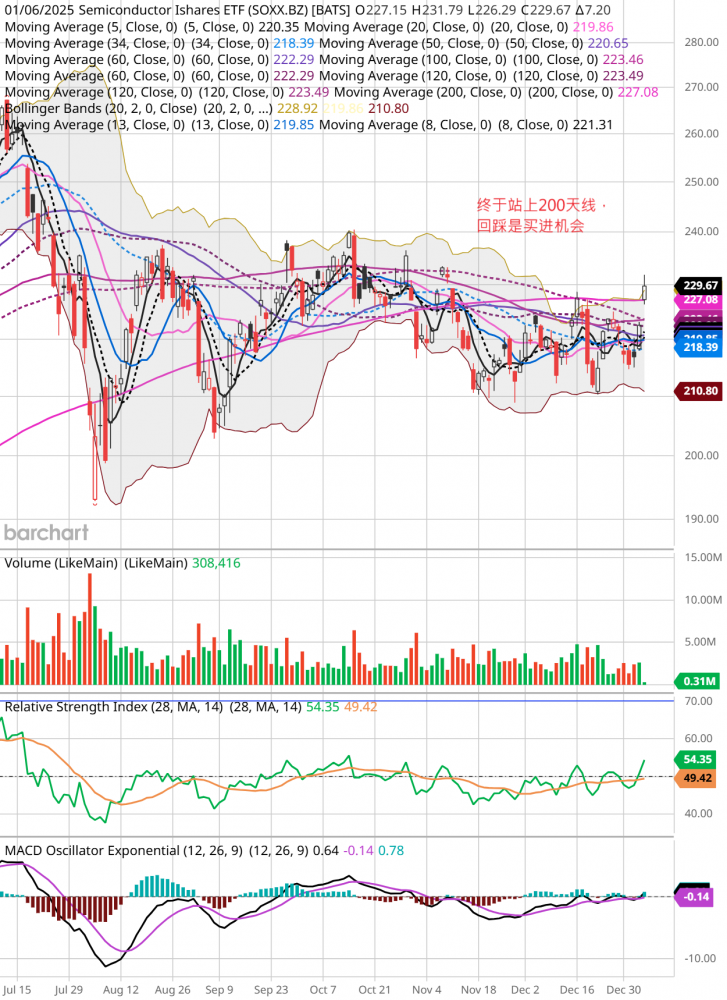Click the Moving Average (13, Close, 0) value 219.85
Screen dimensions: 727x1000
click(x=293, y=125)
